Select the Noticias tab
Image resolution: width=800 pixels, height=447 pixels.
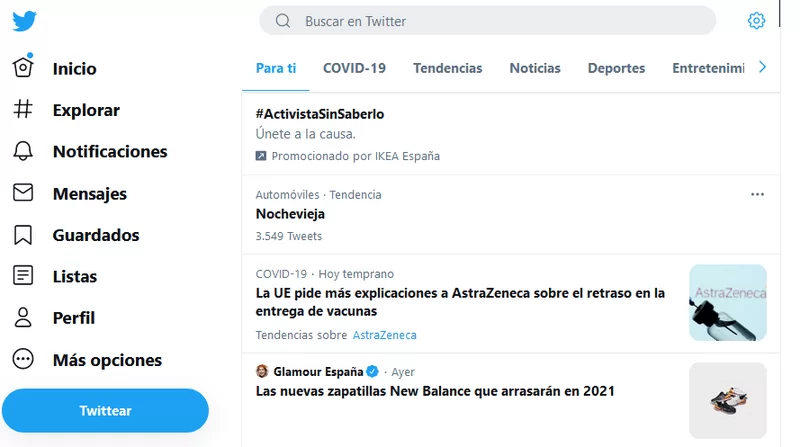click(535, 68)
